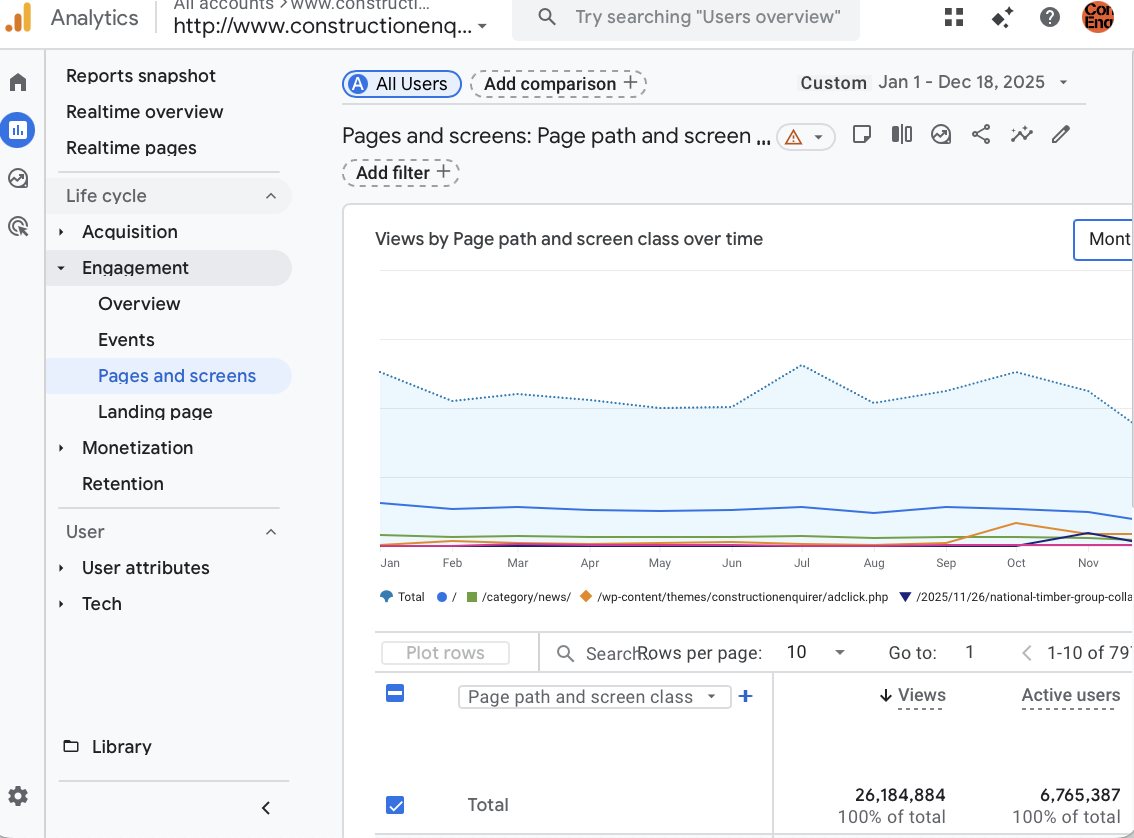The width and height of the screenshot is (1134, 838).
Task: Expand the Acquisition section
Action: click(130, 232)
